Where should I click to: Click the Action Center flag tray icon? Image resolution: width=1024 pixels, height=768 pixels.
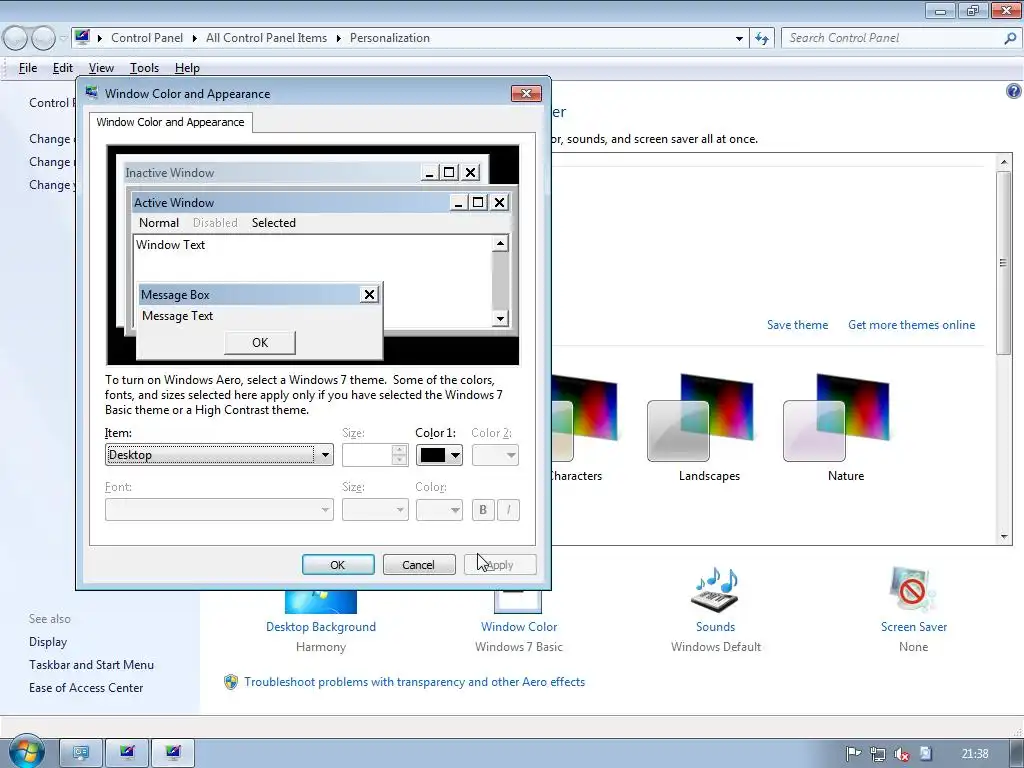tap(853, 754)
